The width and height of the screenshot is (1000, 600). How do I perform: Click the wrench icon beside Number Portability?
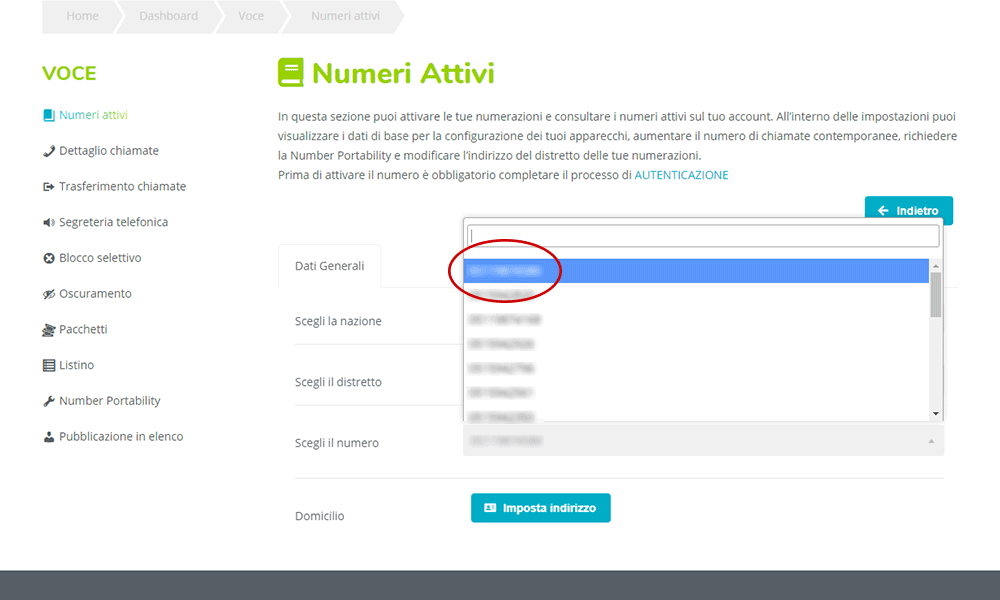coord(48,401)
